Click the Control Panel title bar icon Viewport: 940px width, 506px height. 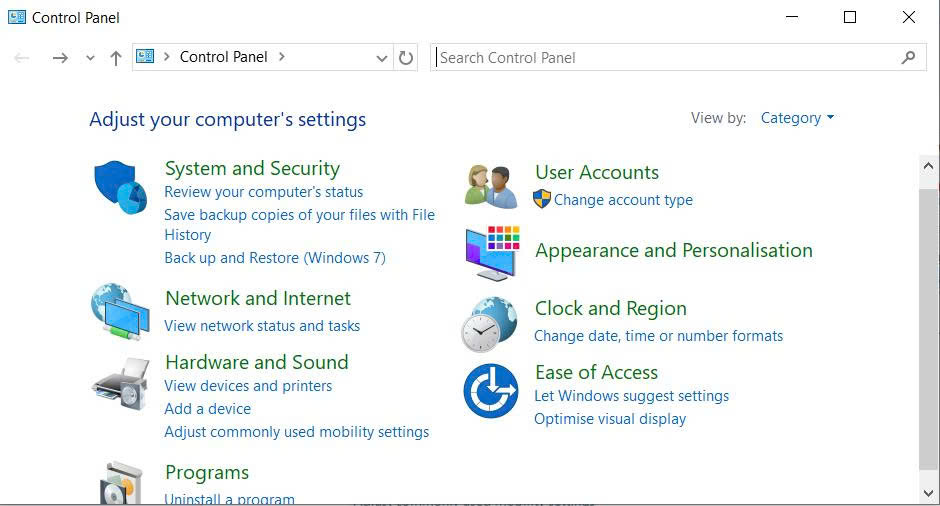tap(17, 17)
